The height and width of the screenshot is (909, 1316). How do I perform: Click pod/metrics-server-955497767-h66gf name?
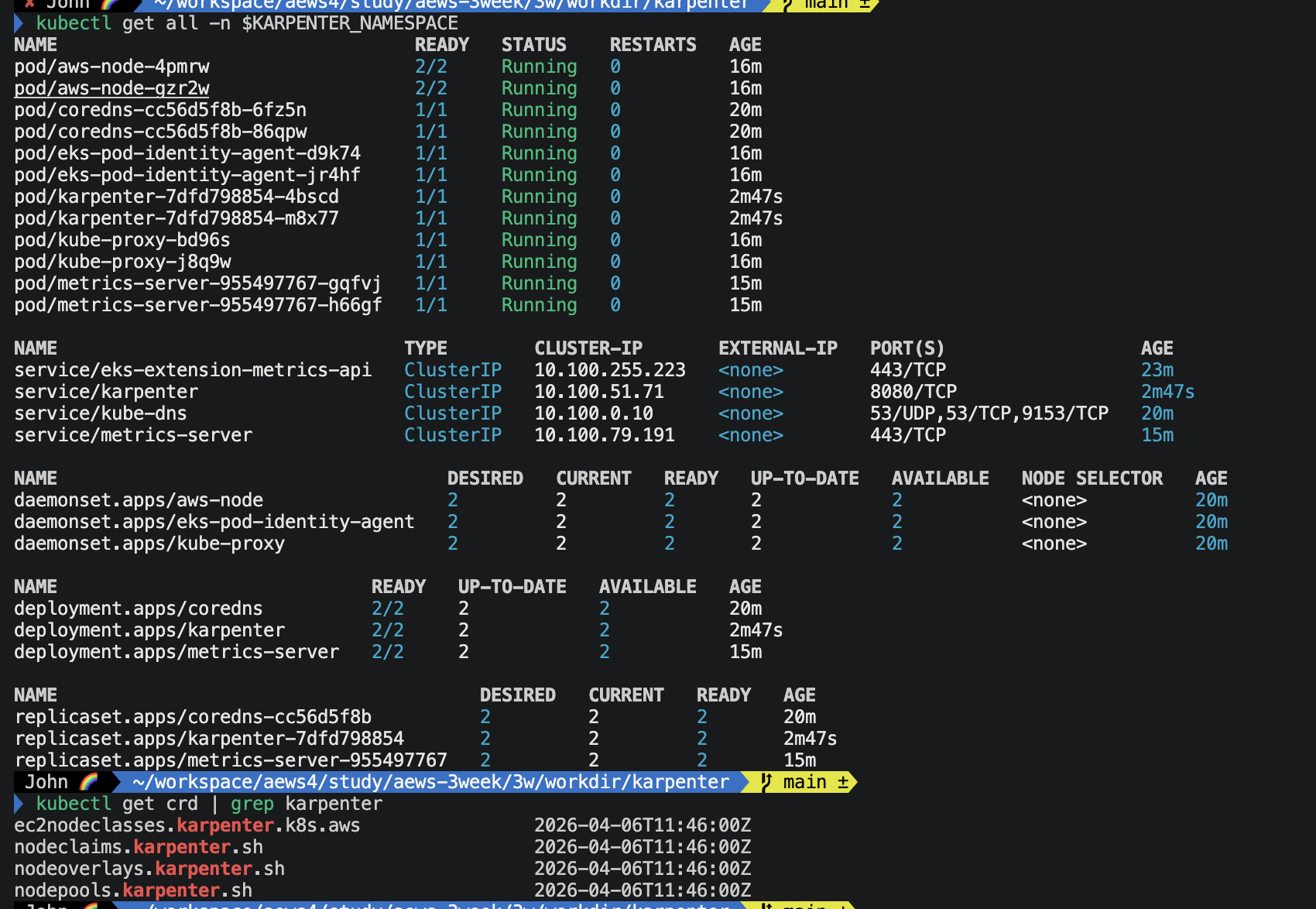198,305
